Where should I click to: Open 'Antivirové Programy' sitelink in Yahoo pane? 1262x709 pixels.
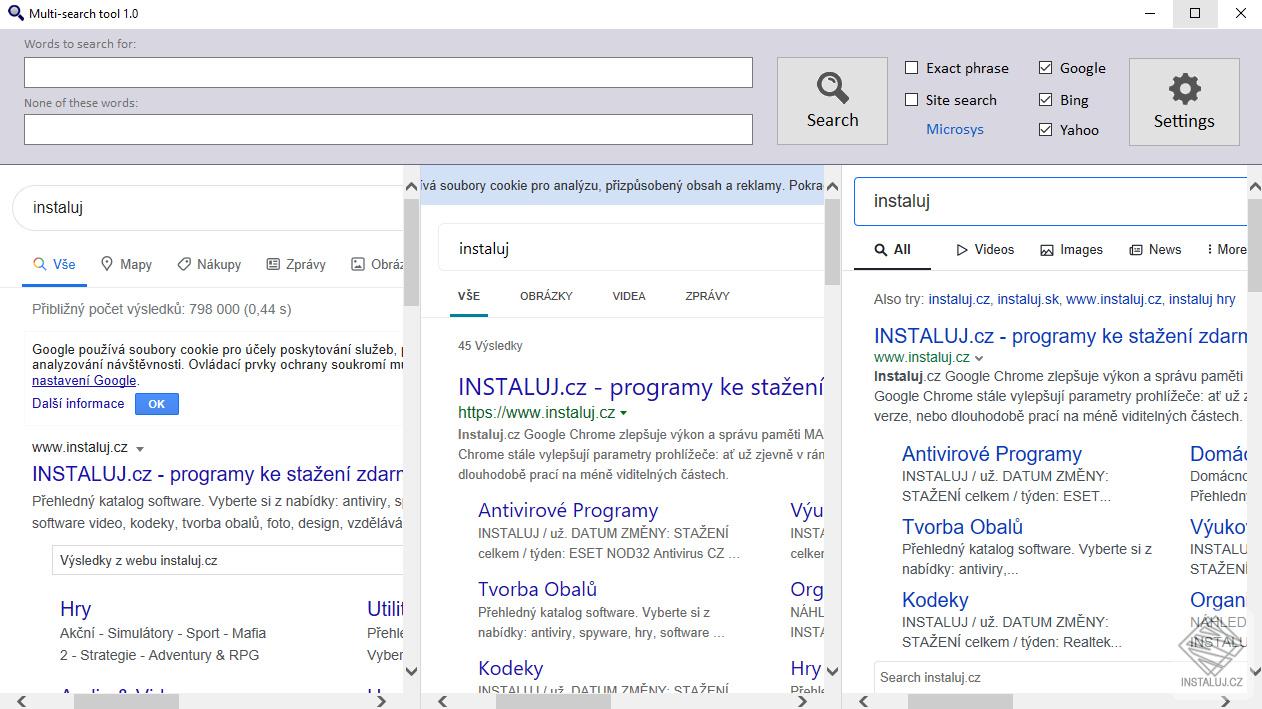coord(992,454)
